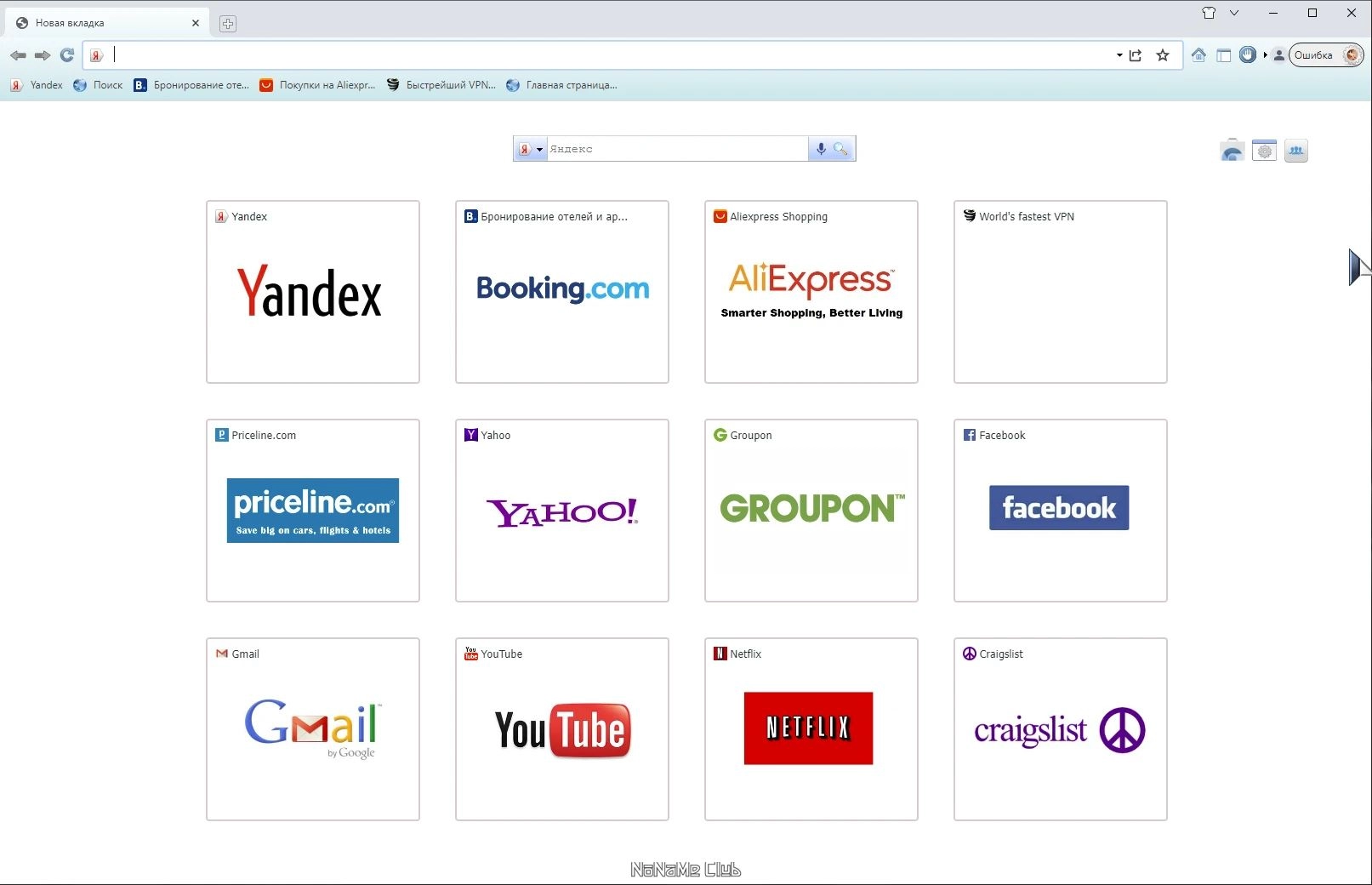Open the tab search chevron in title bar
Viewport: 1372px width, 885px height.
pos(1234,13)
